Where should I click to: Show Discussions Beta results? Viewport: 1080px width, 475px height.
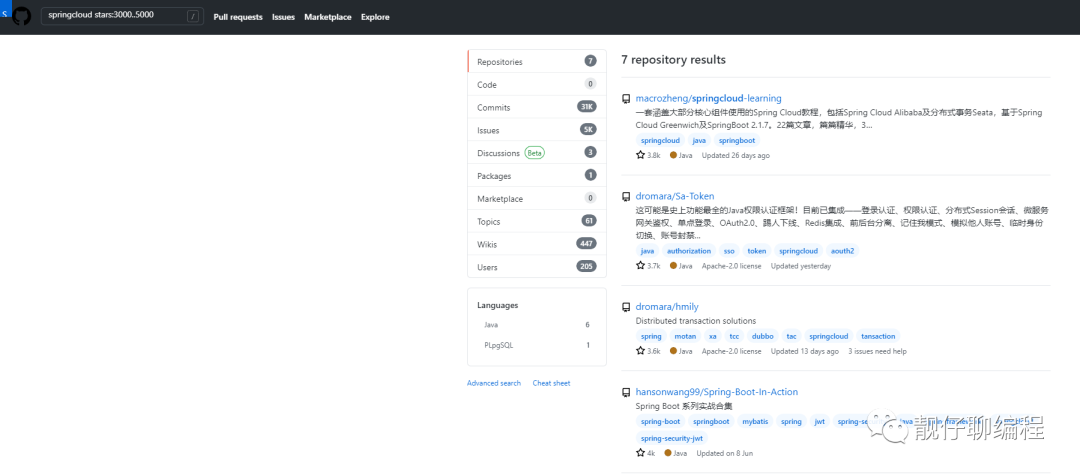(537, 152)
